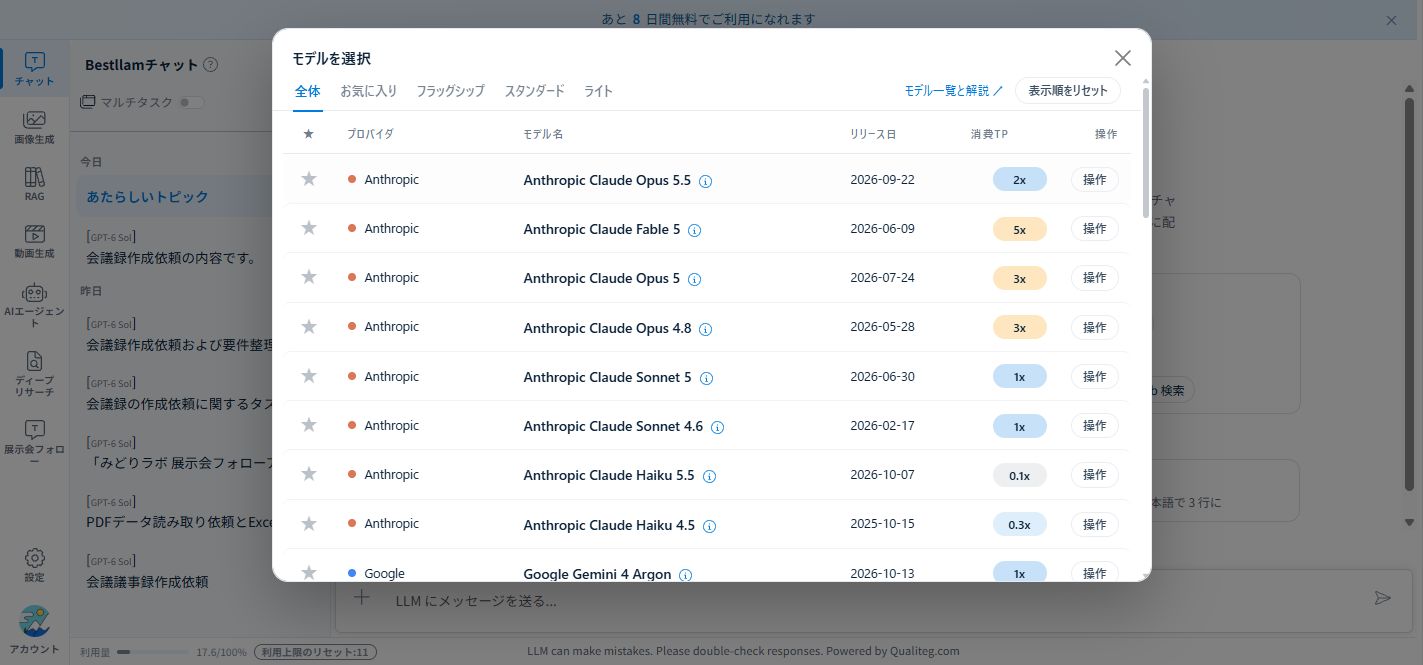
Task: Open the 展示会フォロー sidebar item
Action: coord(34,441)
